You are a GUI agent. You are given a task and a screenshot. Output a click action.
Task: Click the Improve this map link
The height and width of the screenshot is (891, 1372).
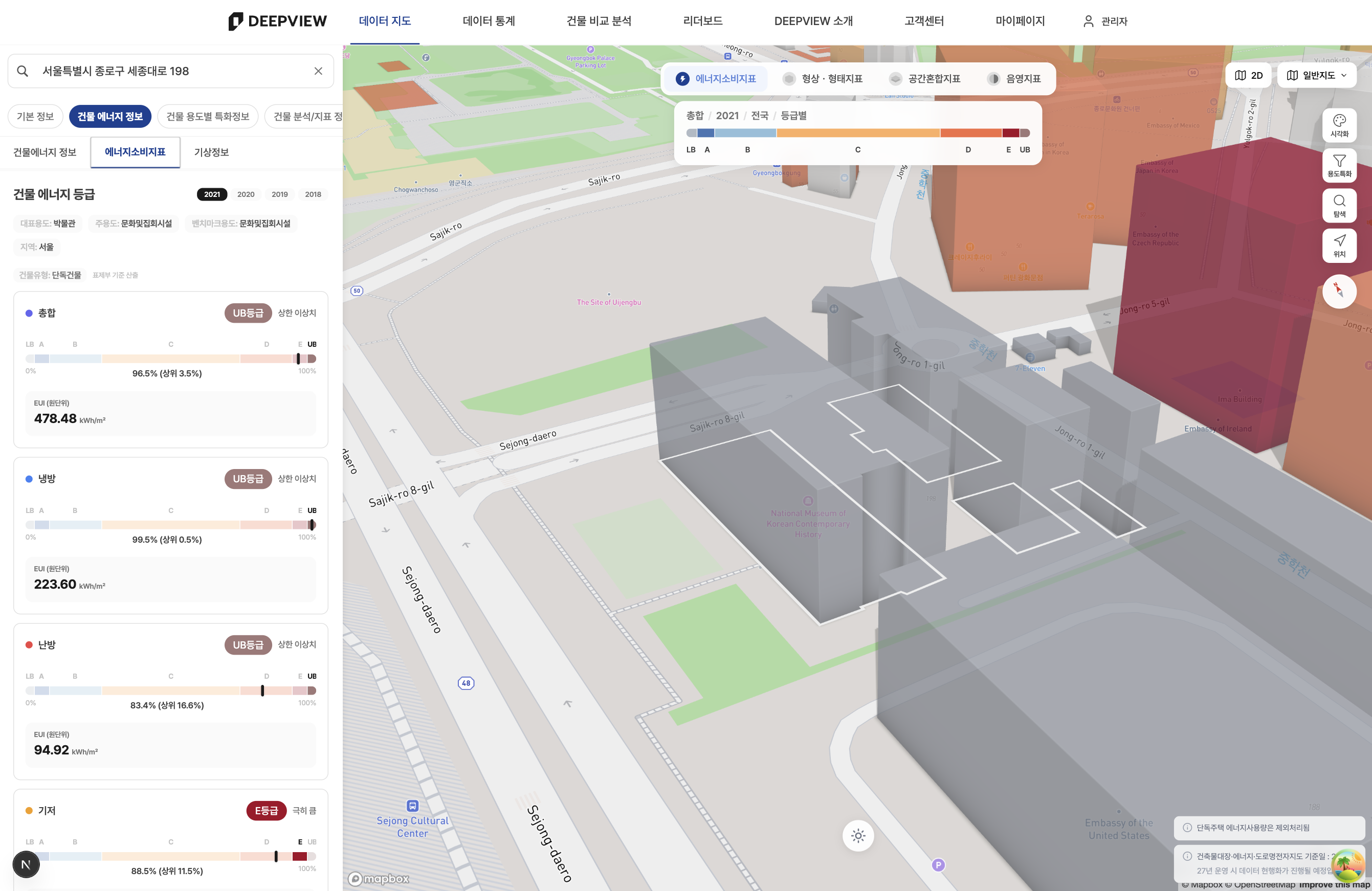1334,885
